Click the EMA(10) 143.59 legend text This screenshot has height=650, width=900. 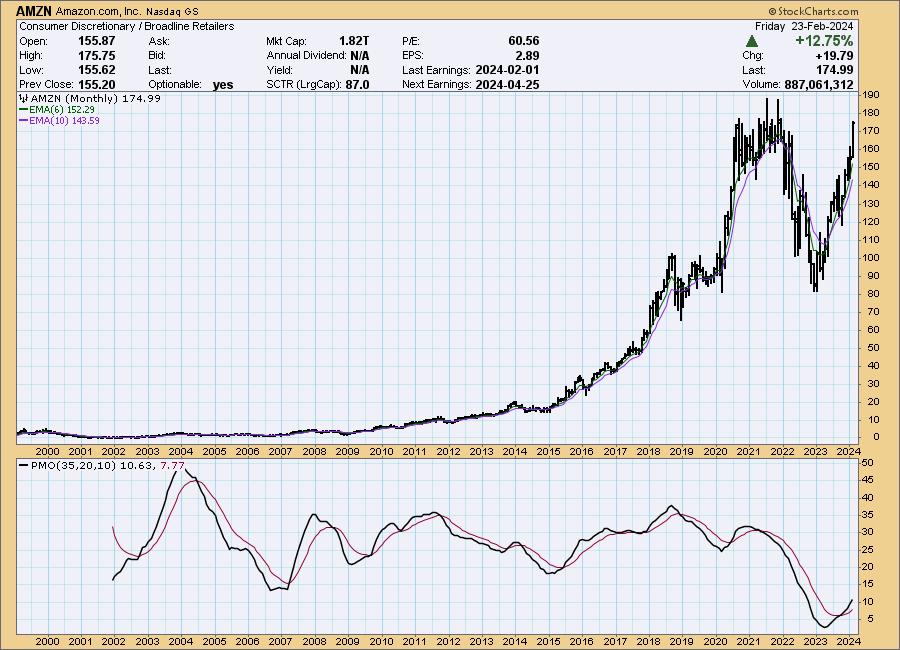[64, 121]
